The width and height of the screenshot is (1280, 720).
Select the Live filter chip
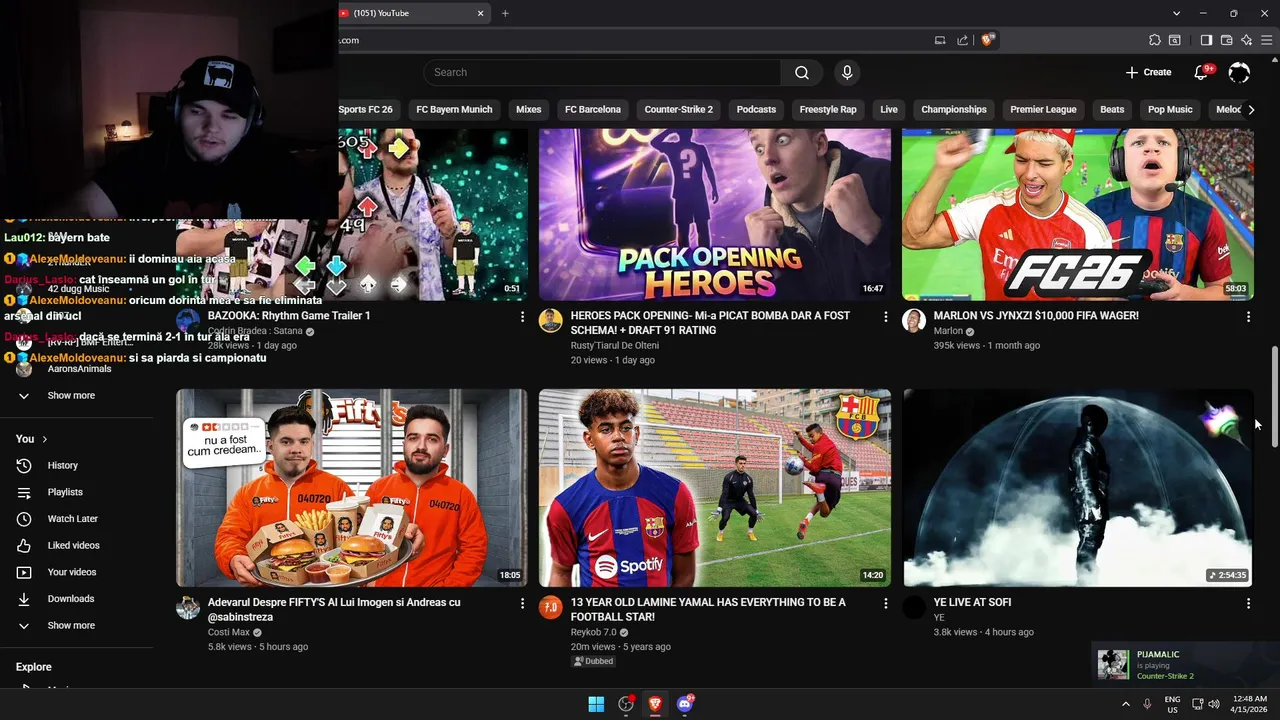tap(889, 109)
